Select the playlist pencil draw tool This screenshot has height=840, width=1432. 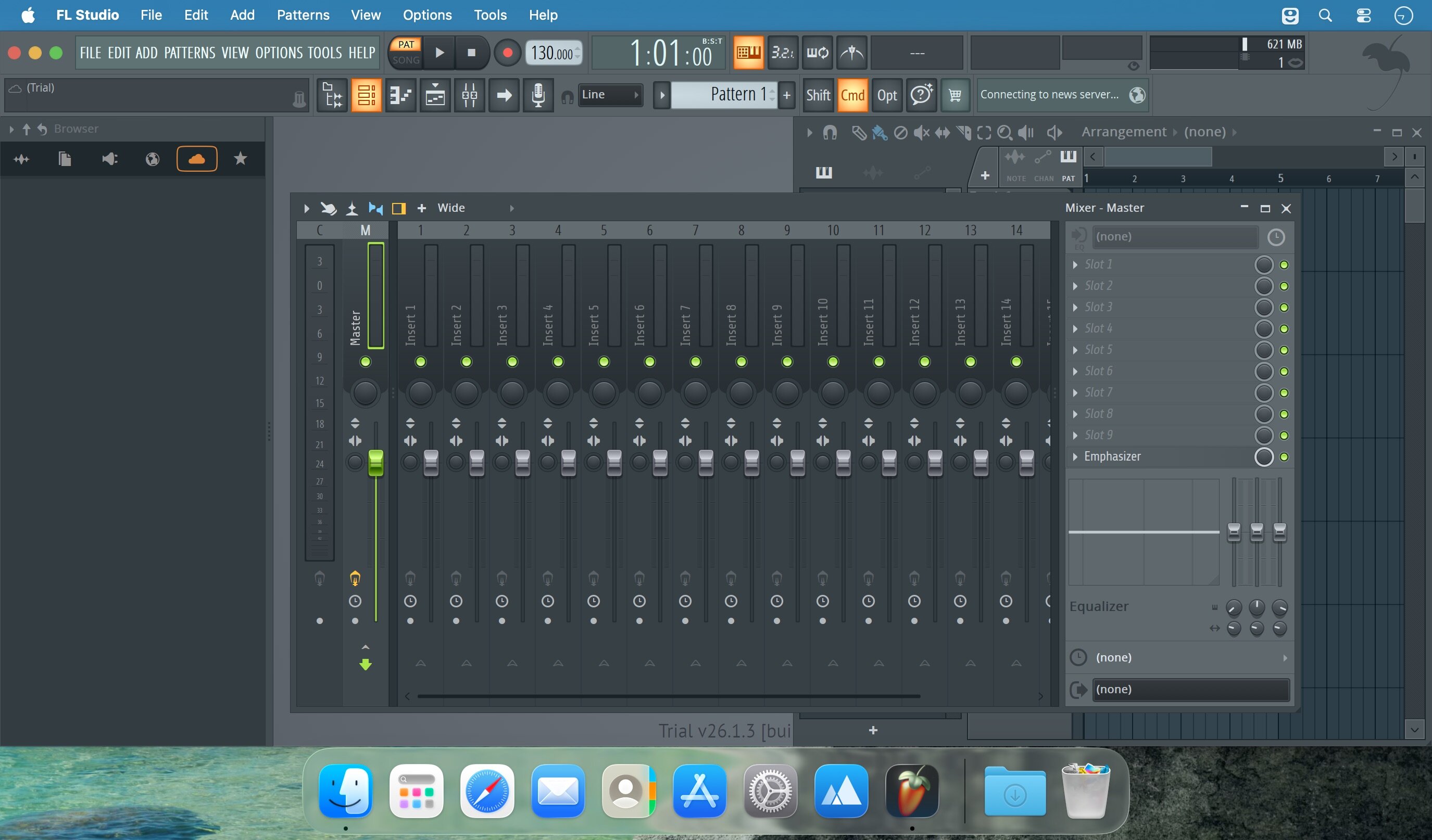tap(859, 132)
